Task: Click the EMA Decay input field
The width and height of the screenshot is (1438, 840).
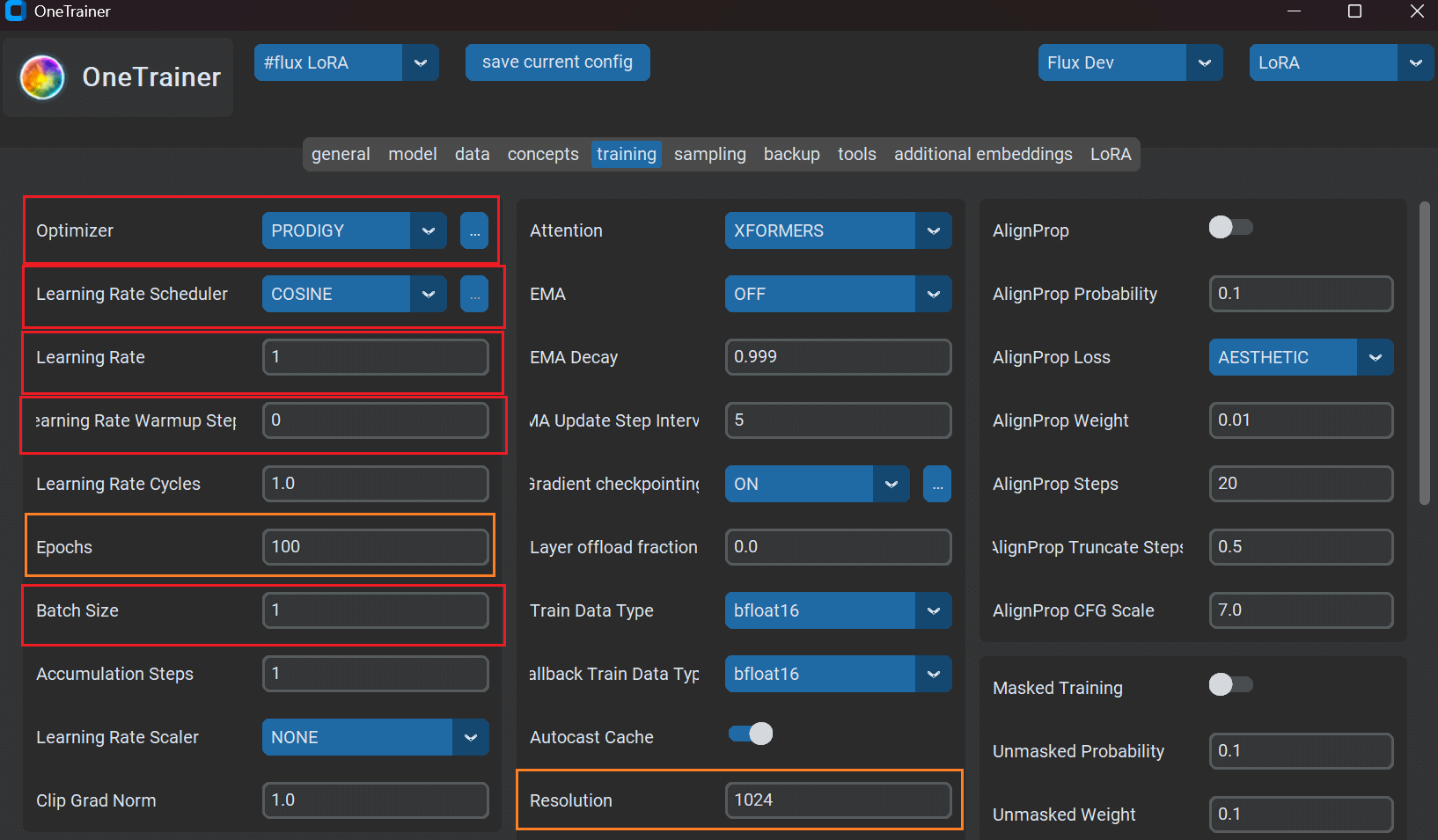Action: (839, 357)
